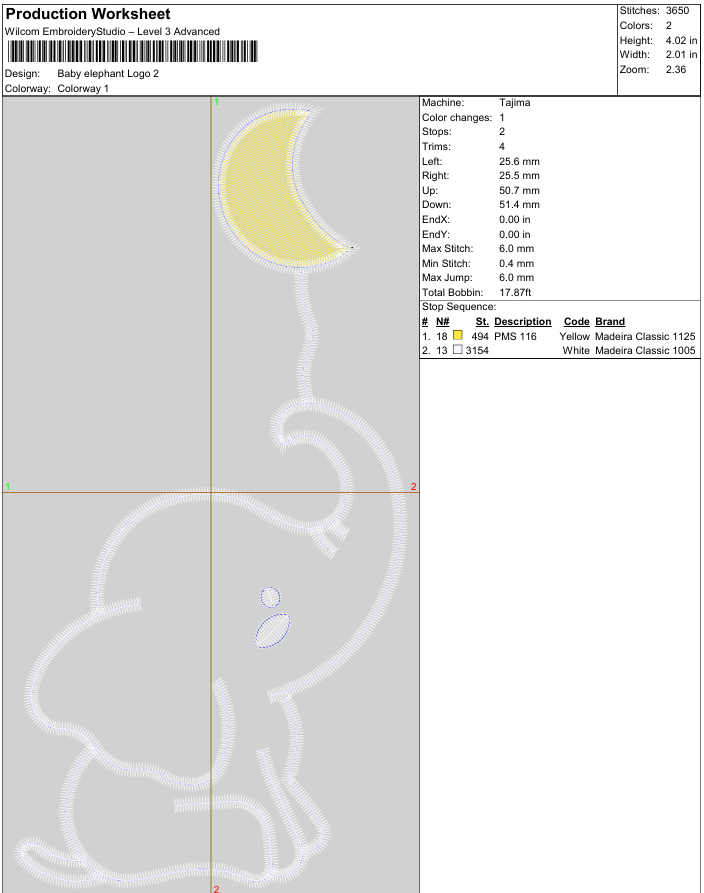Image resolution: width=704 pixels, height=893 pixels.
Task: Click the red marker 2 at right of horizontal axis
Action: [x=413, y=487]
